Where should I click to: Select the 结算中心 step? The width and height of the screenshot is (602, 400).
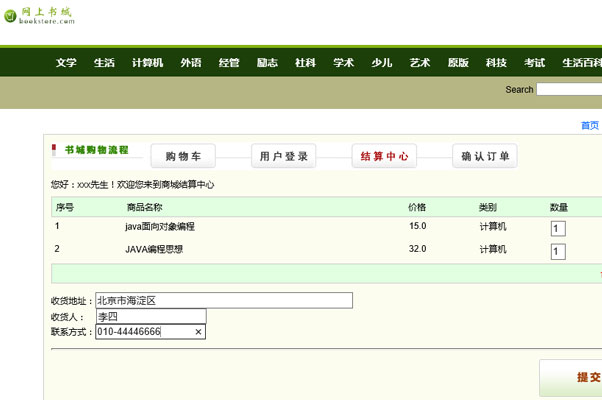click(384, 156)
